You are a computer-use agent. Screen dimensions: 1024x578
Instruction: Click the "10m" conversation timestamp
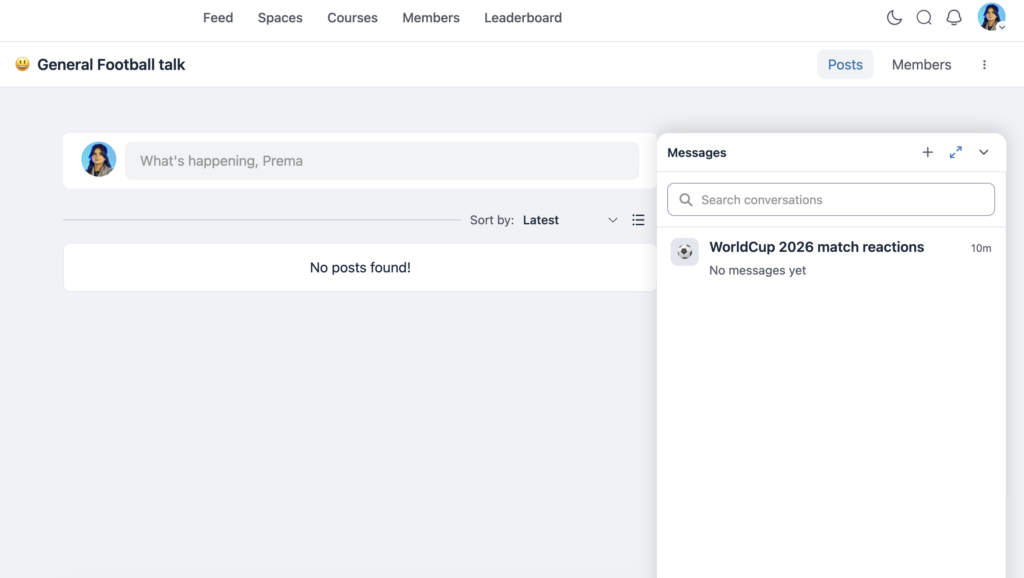[x=981, y=248]
